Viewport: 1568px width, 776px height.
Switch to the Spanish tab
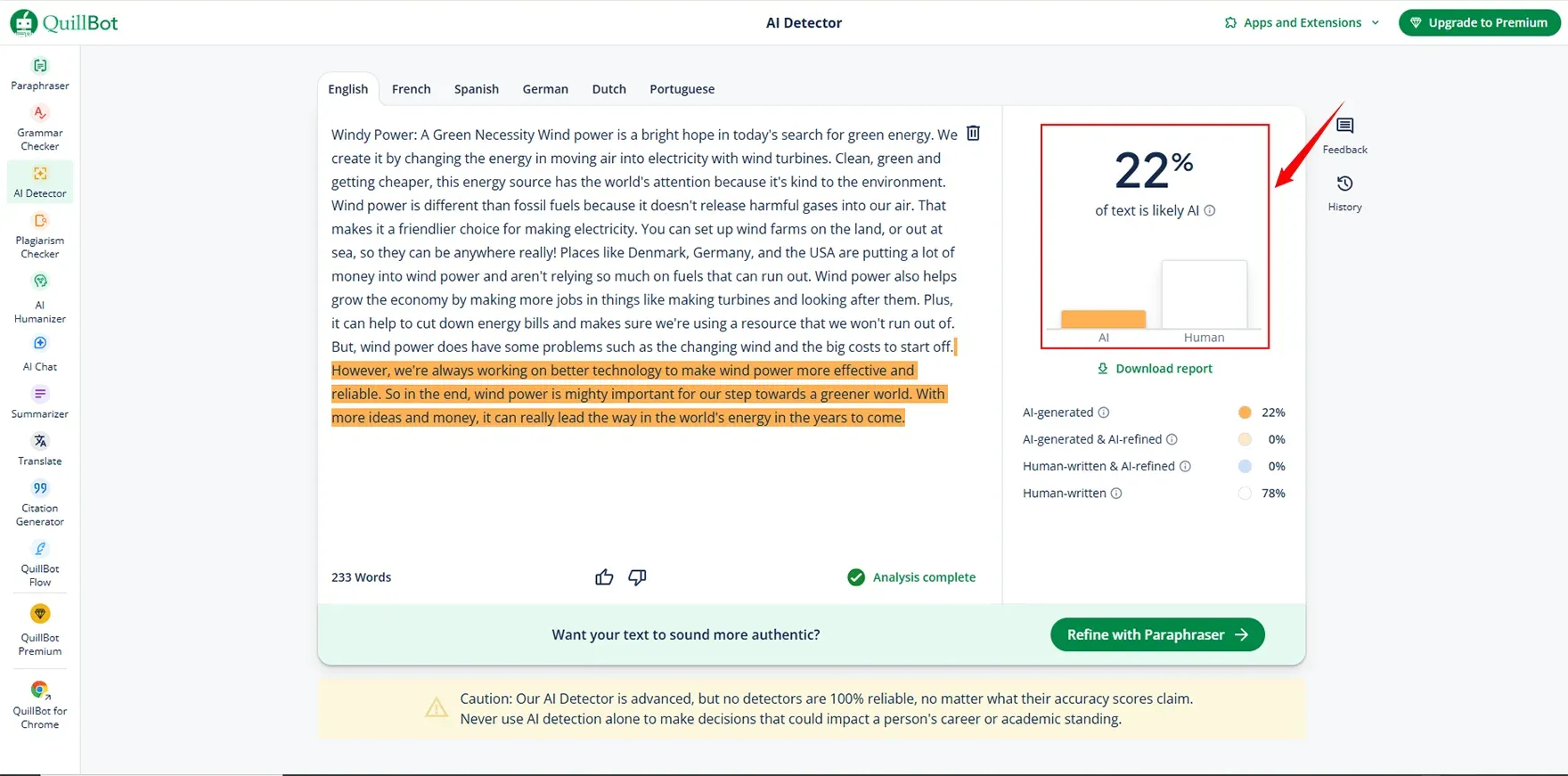477,89
